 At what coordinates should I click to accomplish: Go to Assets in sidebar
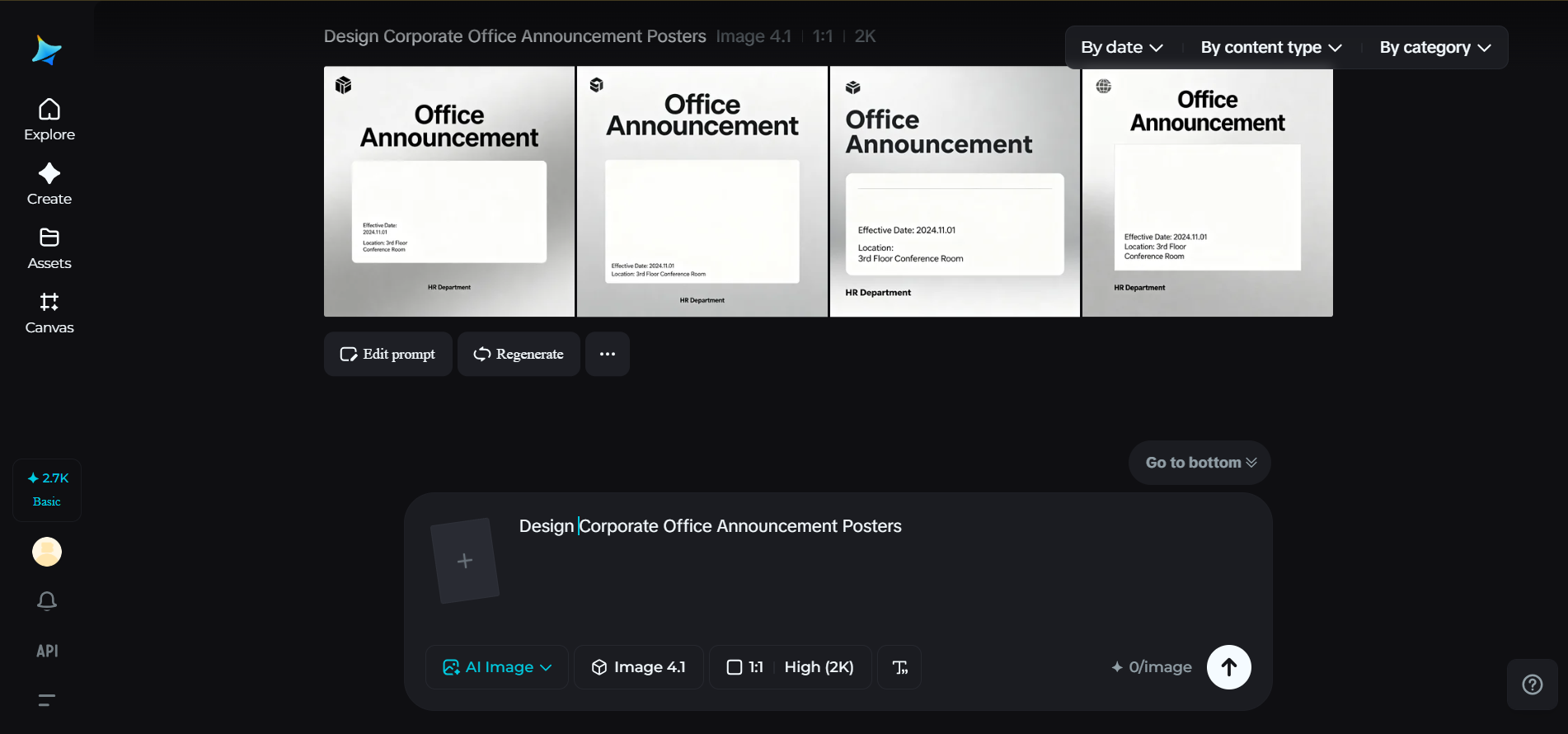click(x=49, y=249)
